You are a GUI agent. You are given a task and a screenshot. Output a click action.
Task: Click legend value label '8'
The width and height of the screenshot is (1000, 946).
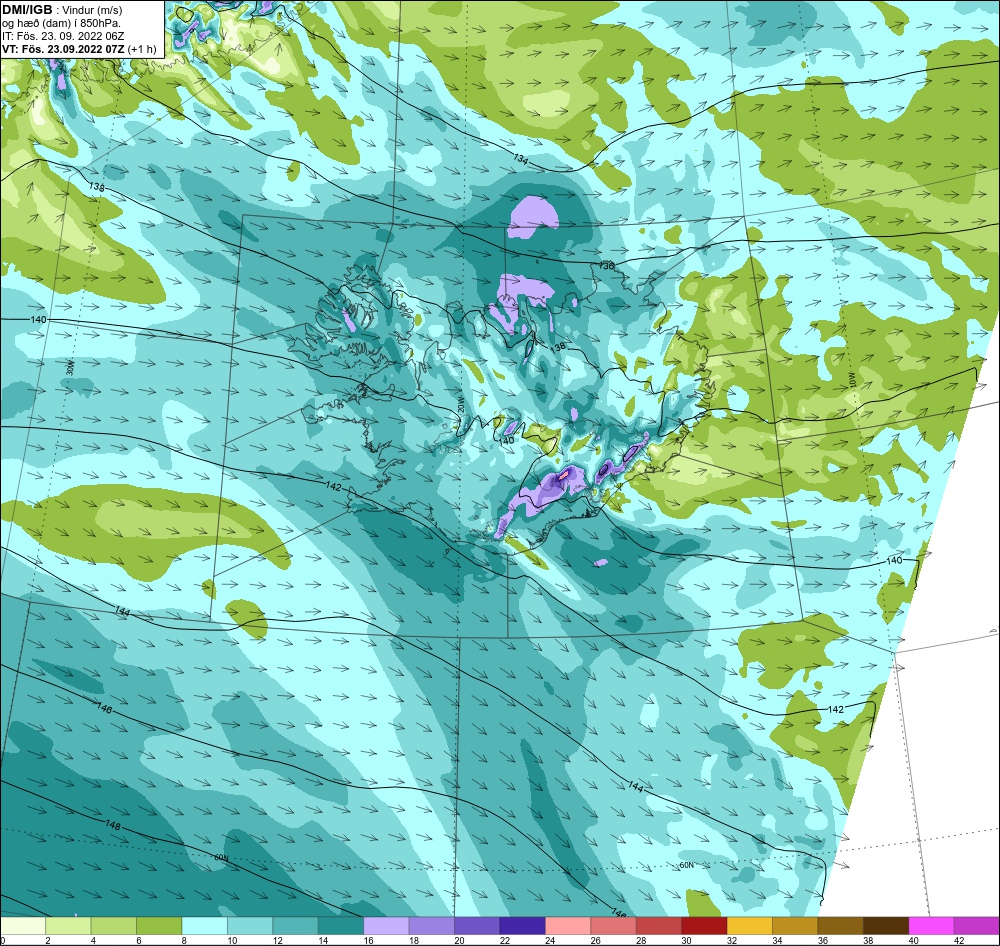coord(183,940)
